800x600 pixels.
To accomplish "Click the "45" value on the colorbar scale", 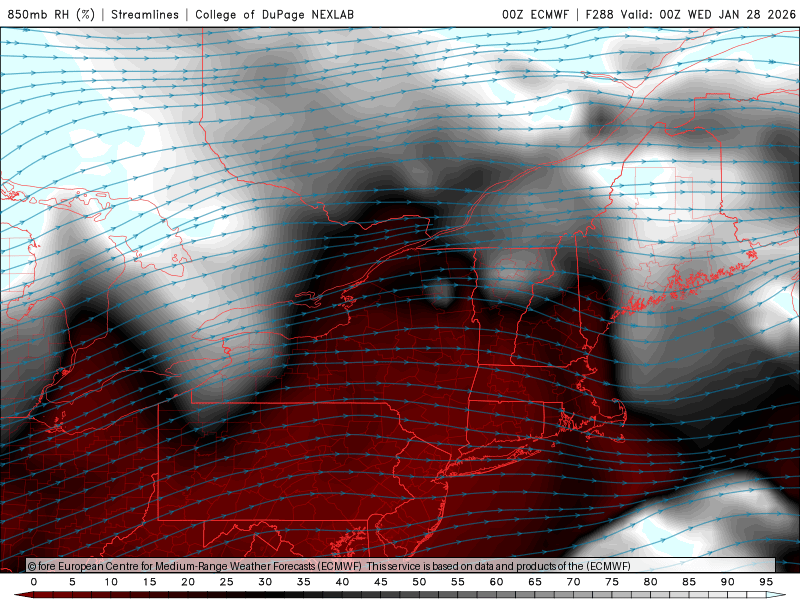I will pyautogui.click(x=381, y=582).
